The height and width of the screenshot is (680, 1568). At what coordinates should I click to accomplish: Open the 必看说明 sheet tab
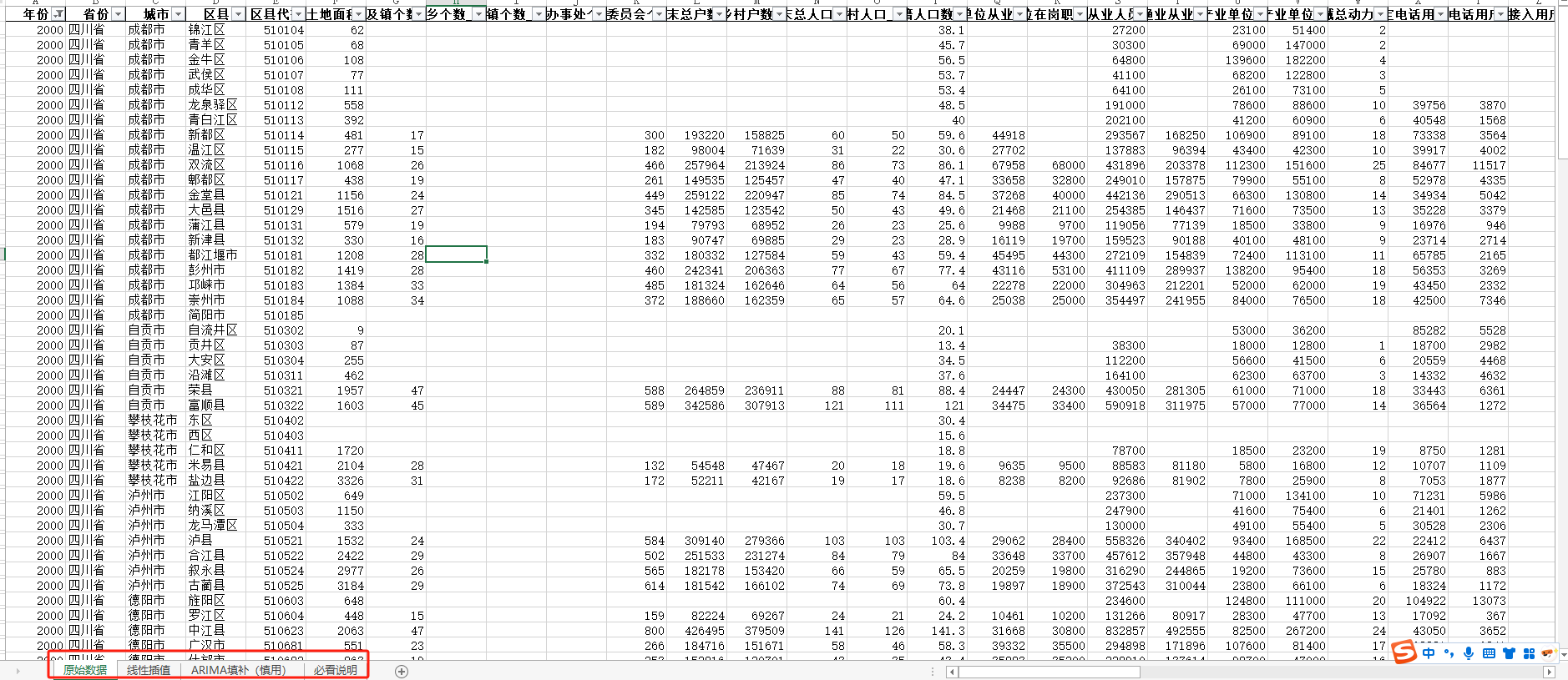click(x=336, y=670)
